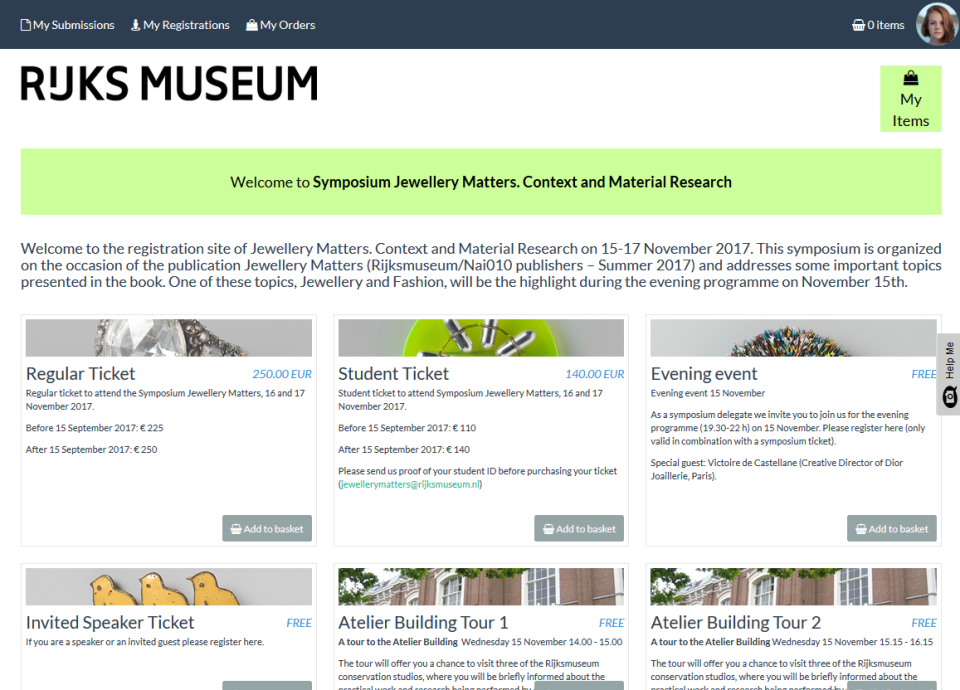This screenshot has height=690, width=960.
Task: Click the Help Me camera icon
Action: pos(950,397)
